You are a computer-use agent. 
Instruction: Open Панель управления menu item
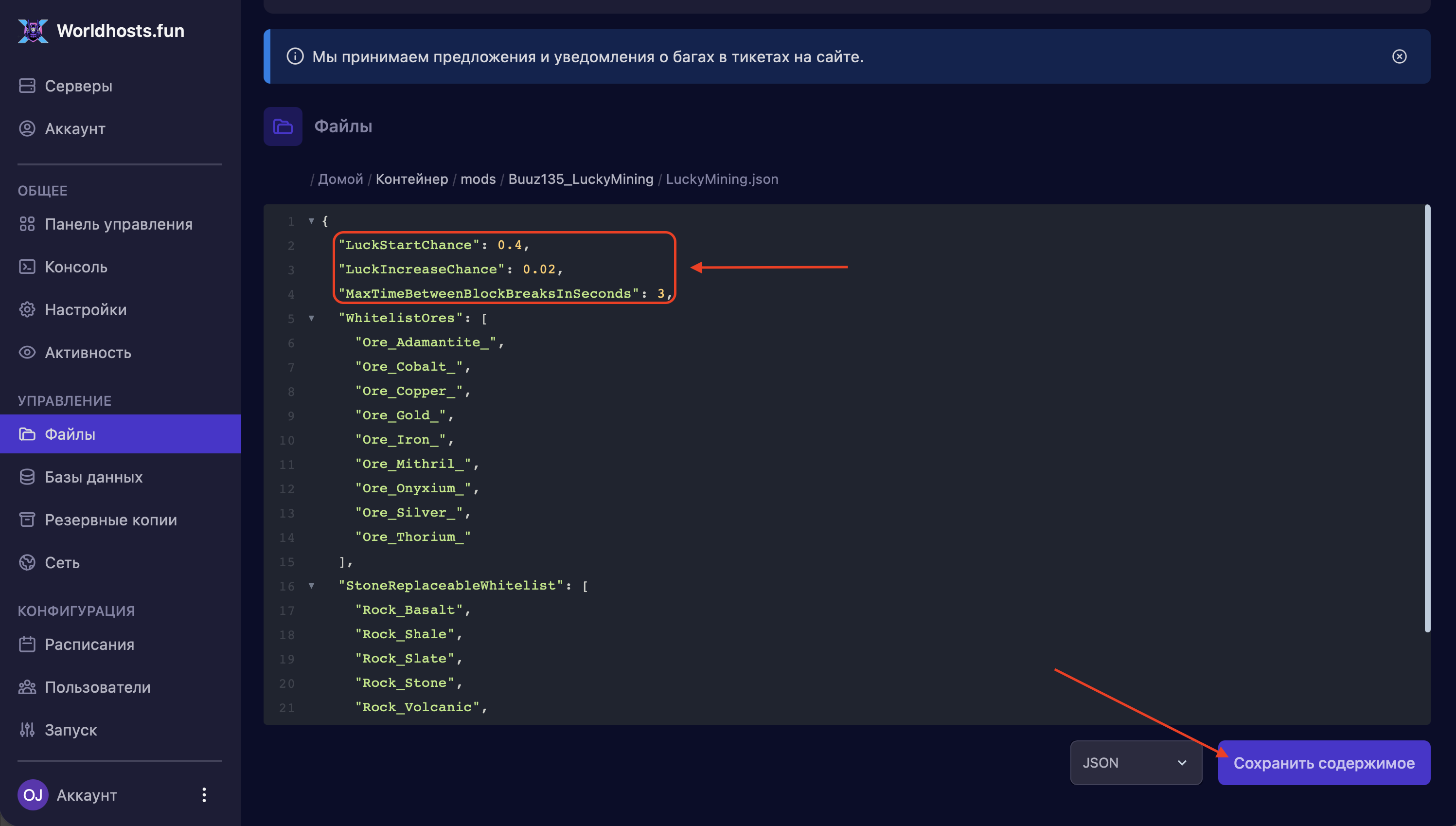pos(119,224)
